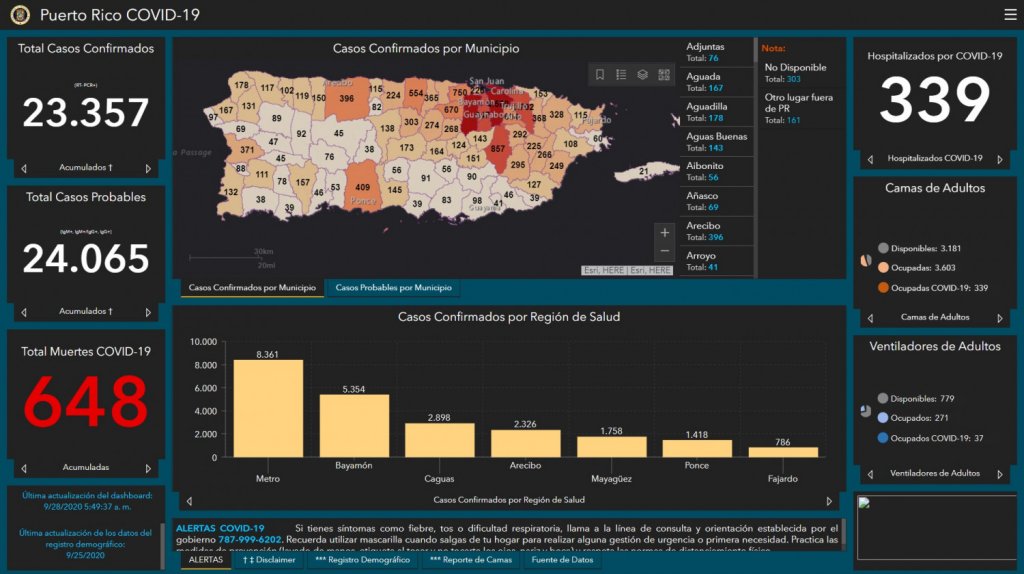Go to previous Camas de Adultos panel
Viewport: 1024px width, 574px height.
tap(870, 318)
